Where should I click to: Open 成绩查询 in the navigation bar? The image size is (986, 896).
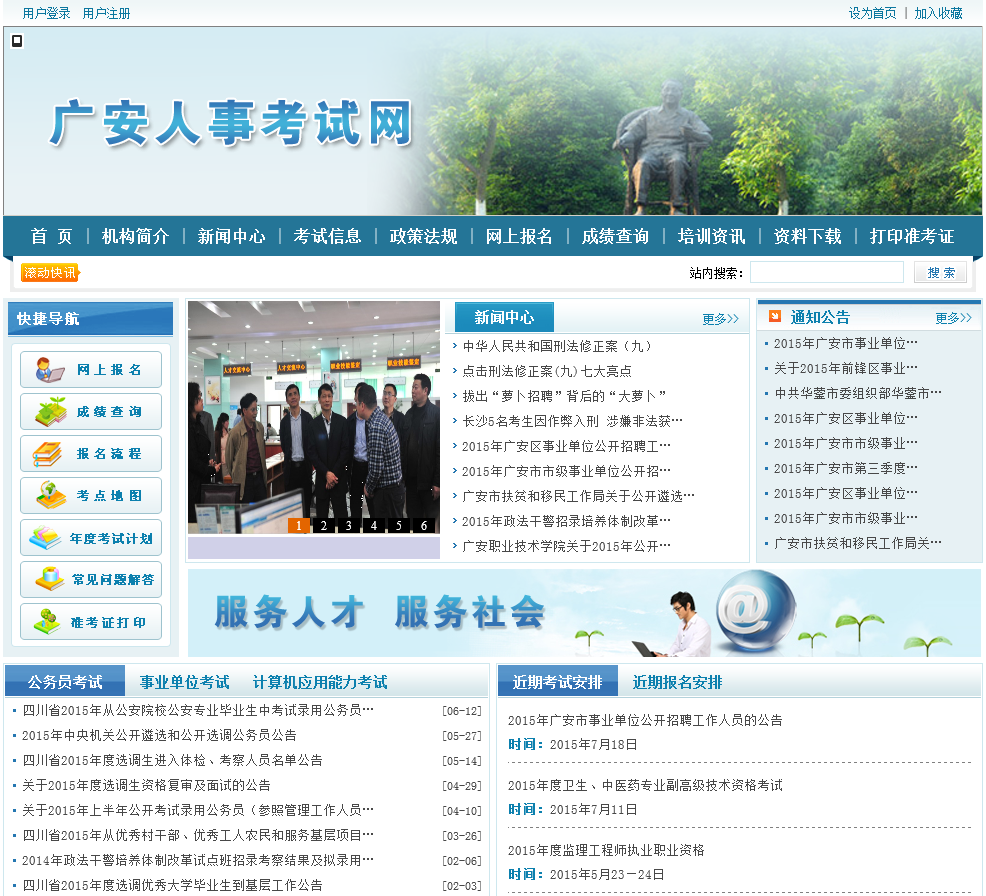point(615,236)
